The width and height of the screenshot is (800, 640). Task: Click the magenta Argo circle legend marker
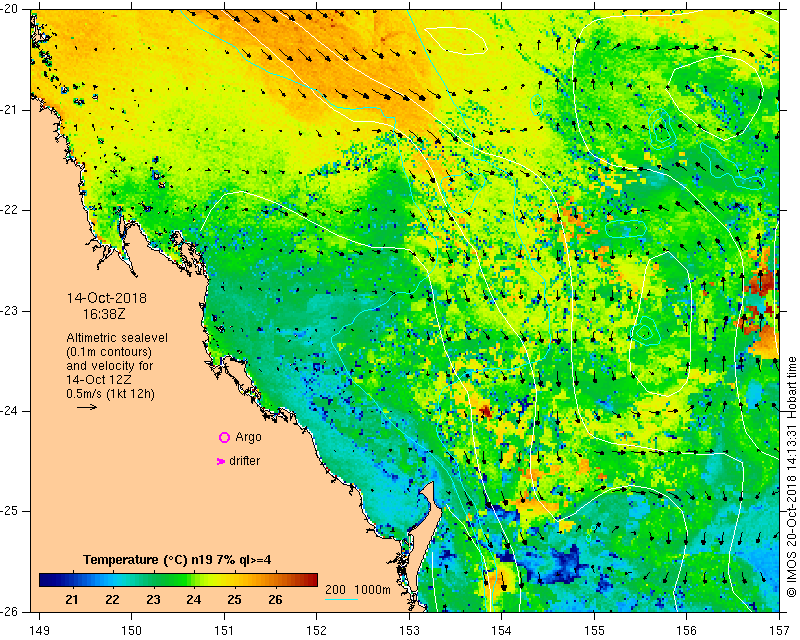tap(224, 437)
